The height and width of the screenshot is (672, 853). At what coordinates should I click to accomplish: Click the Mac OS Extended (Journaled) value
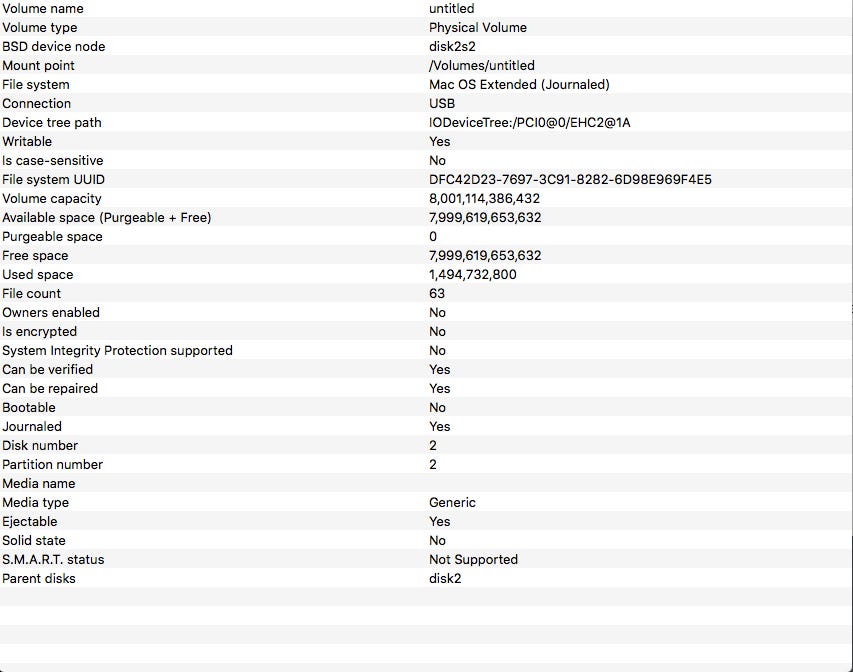tap(519, 85)
